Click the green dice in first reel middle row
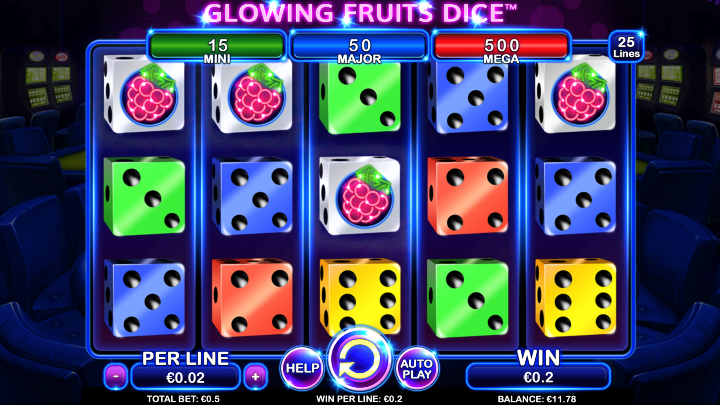 click(144, 196)
